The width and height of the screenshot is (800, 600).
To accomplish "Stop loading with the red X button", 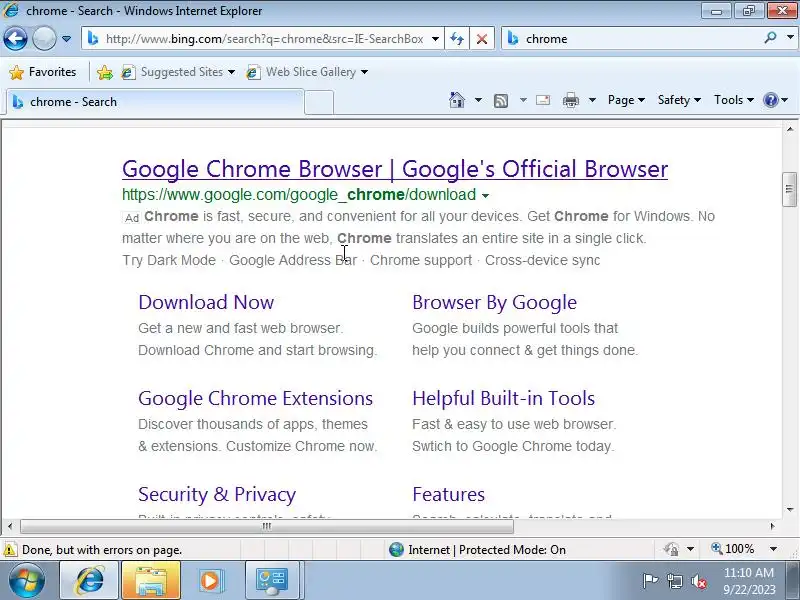I will coord(481,39).
